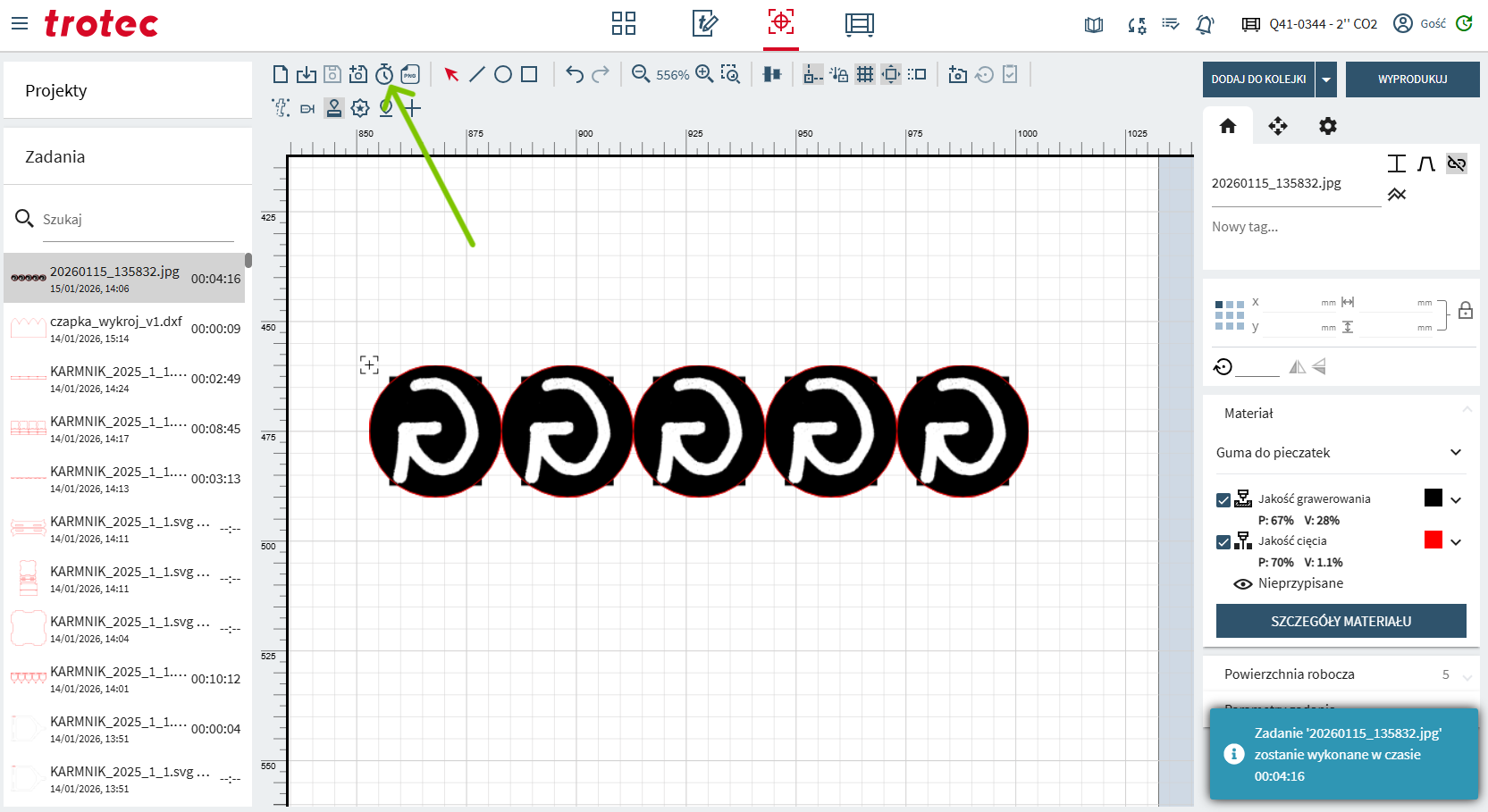Click the job time calculation stopwatch icon
Viewport: 1488px width, 812px height.
click(x=384, y=74)
